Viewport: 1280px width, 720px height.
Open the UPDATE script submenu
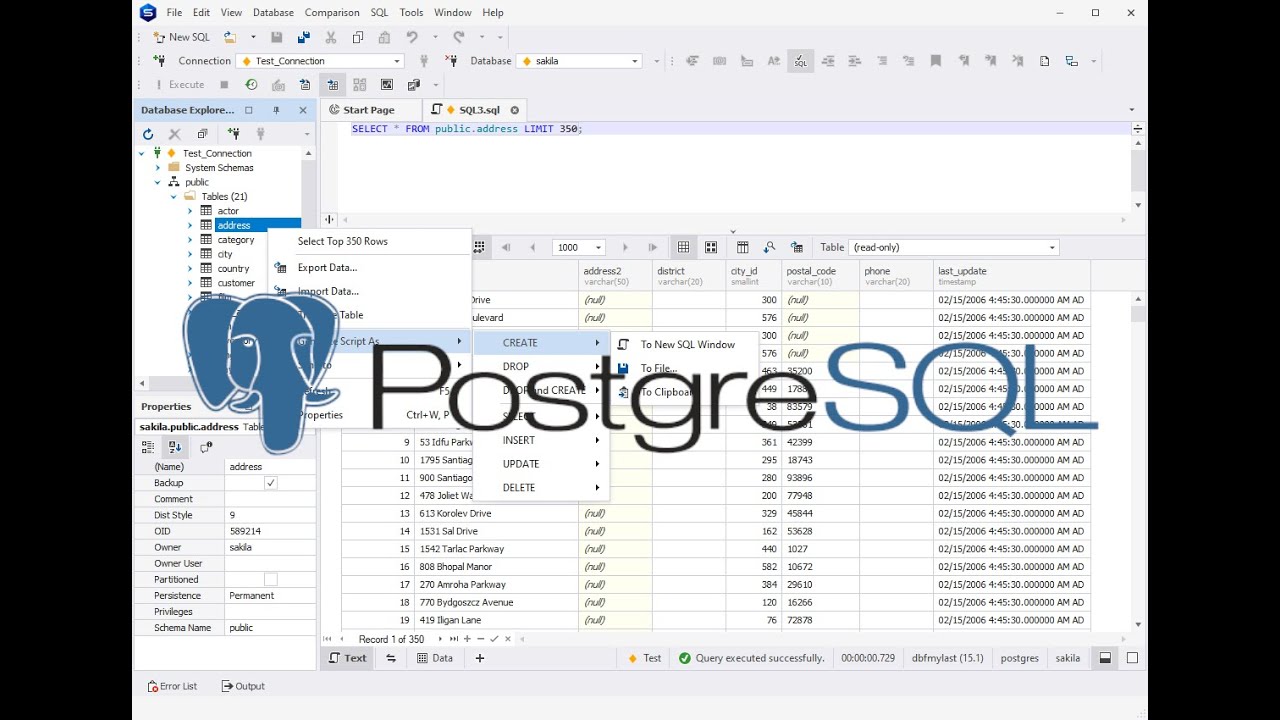pyautogui.click(x=541, y=464)
